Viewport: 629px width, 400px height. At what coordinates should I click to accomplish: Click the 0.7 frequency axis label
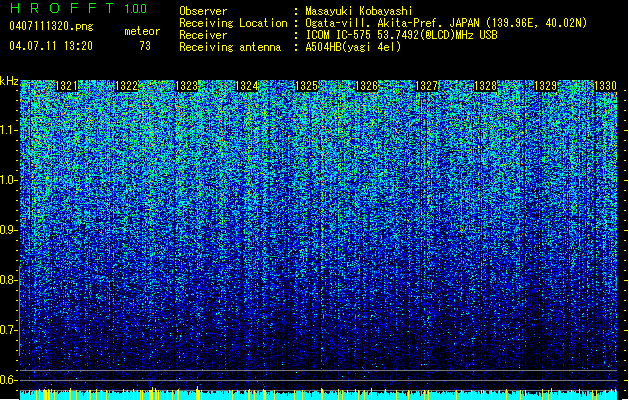pos(9,330)
